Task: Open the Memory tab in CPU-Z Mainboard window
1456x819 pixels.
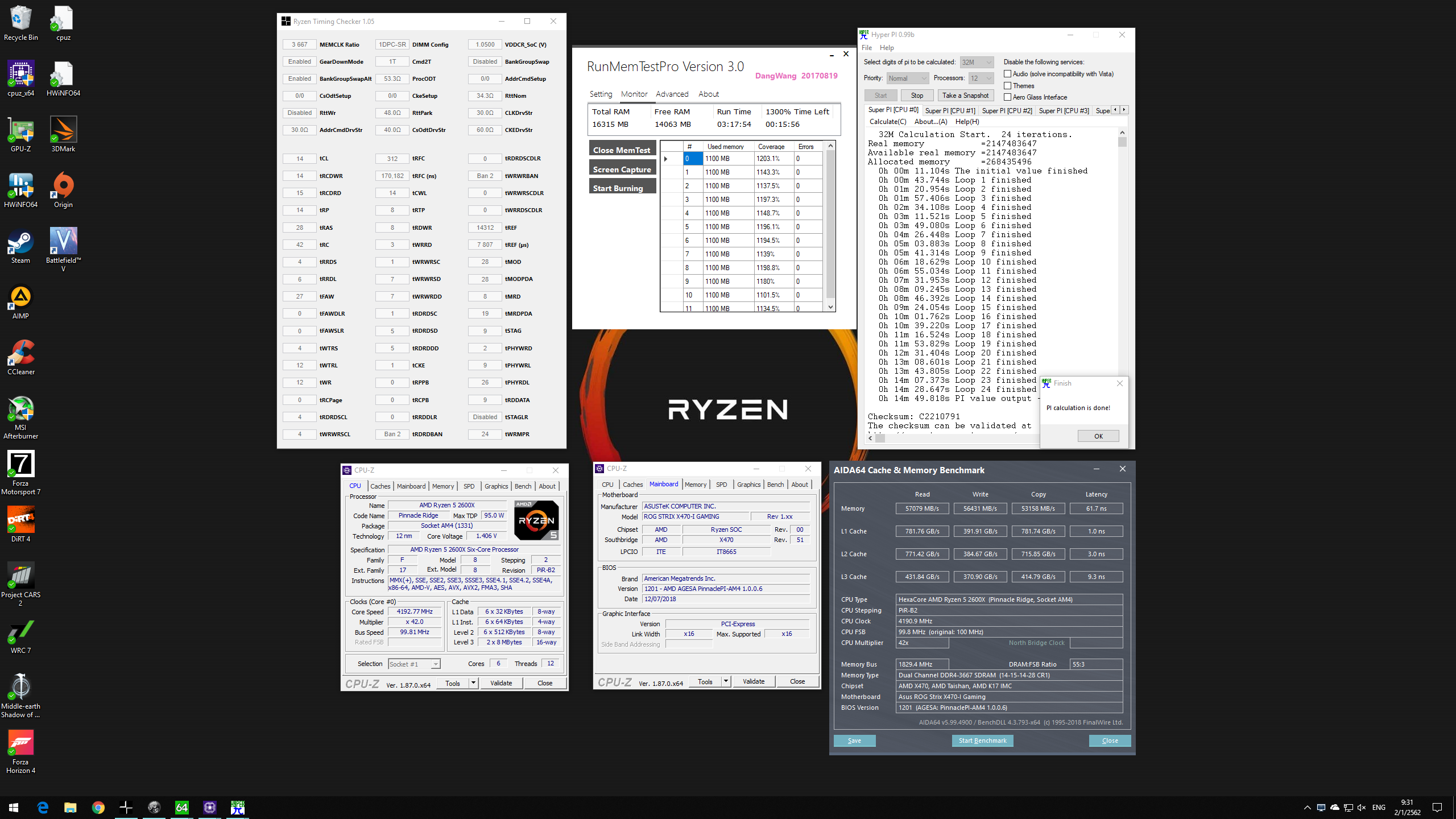Action: coord(696,485)
